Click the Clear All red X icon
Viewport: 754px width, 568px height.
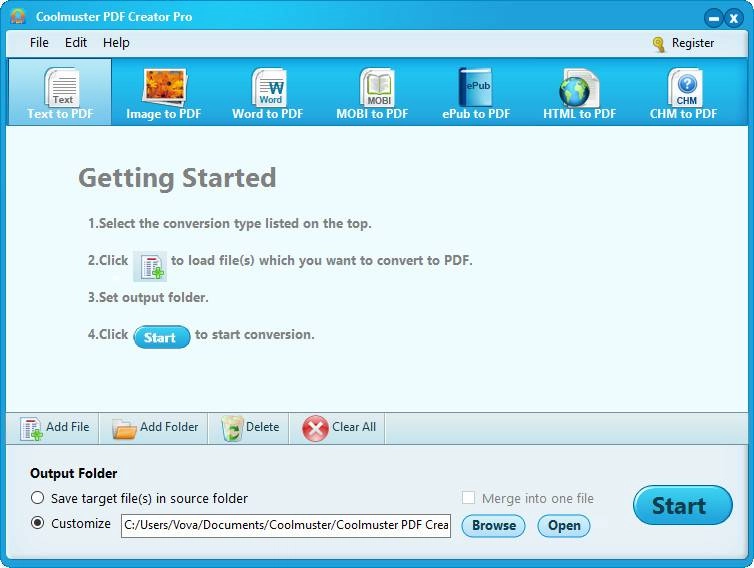[x=315, y=428]
